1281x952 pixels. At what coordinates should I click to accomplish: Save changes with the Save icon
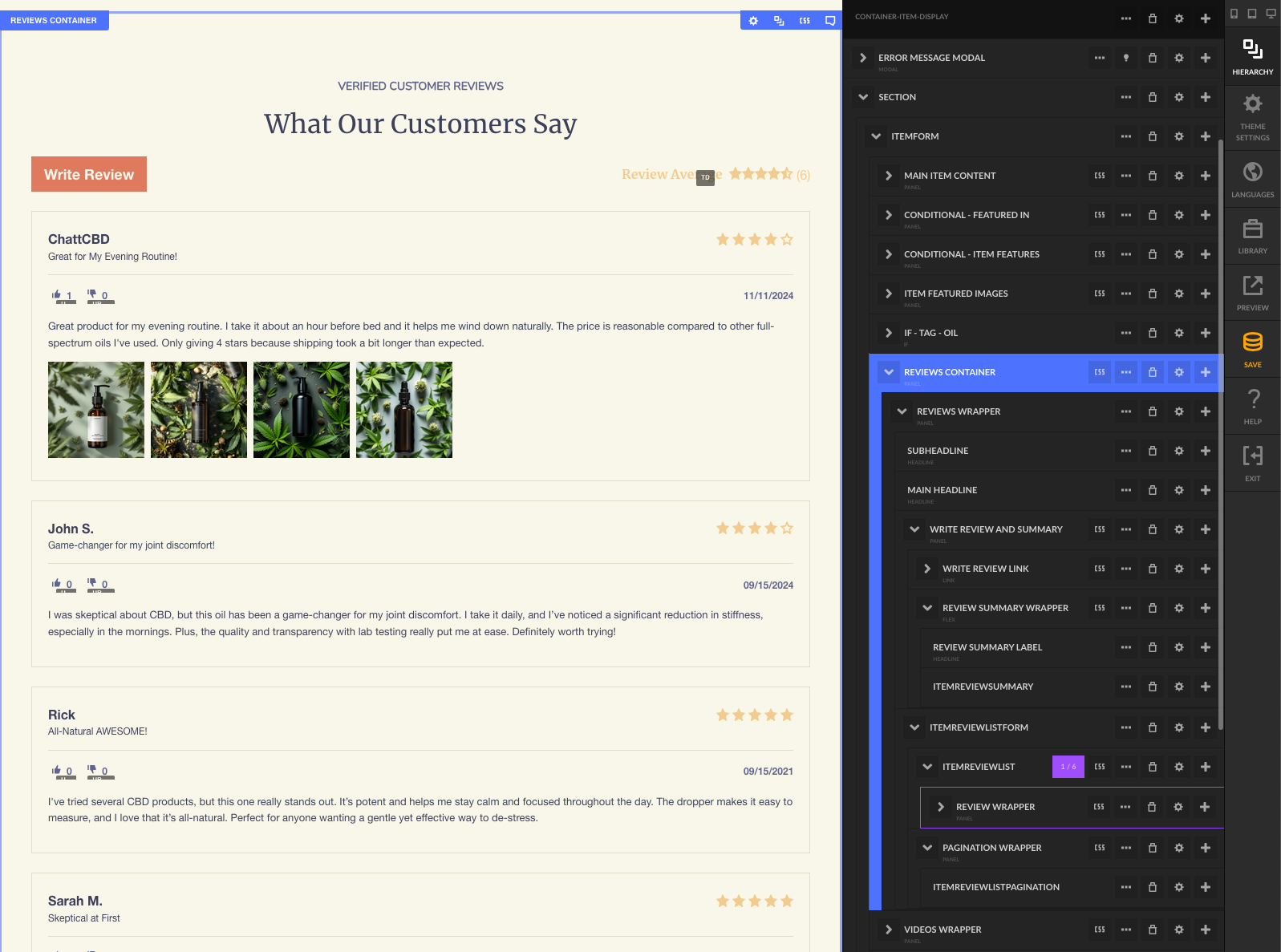1252,350
